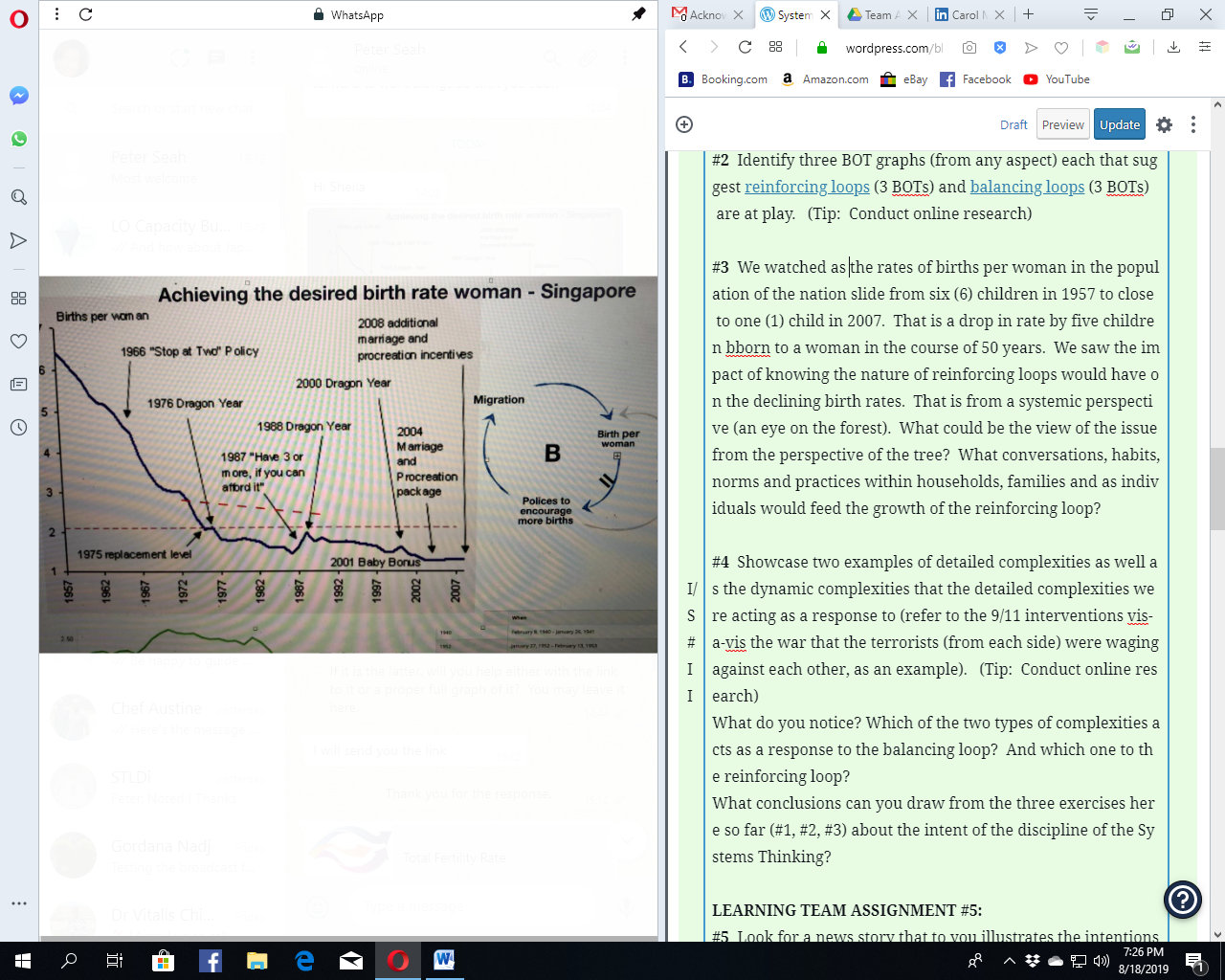The height and width of the screenshot is (980, 1225).
Task: Open the History clock icon in sidebar
Action: click(18, 427)
